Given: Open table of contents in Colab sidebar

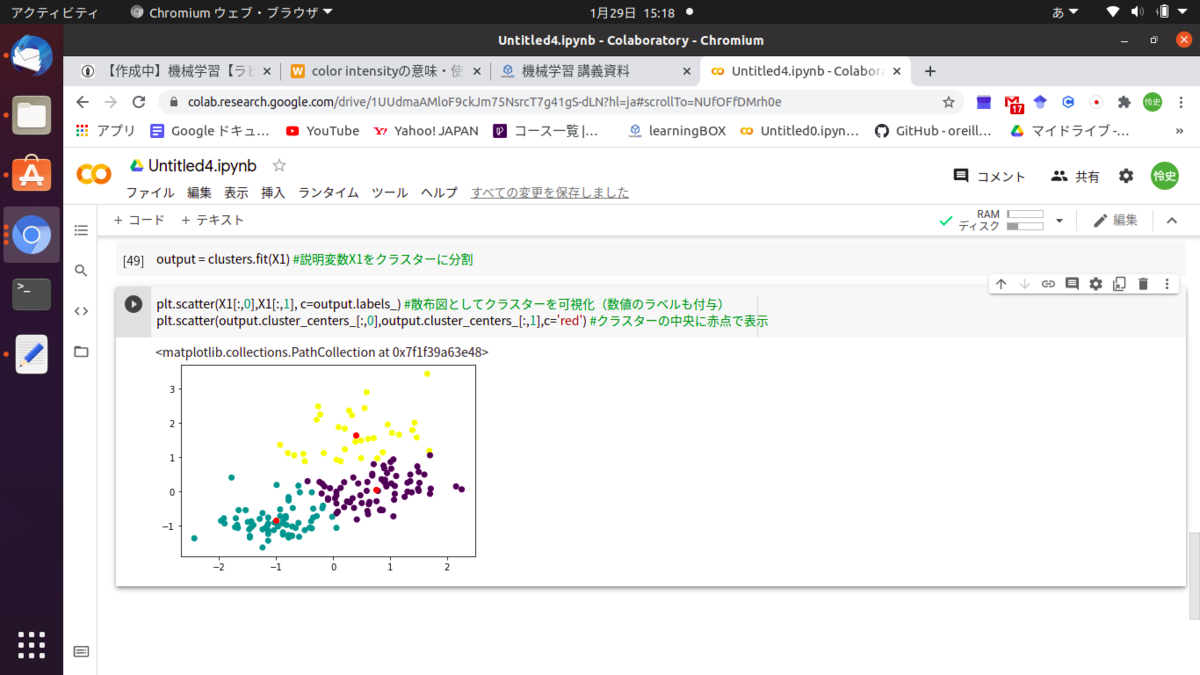Looking at the screenshot, I should pos(81,231).
